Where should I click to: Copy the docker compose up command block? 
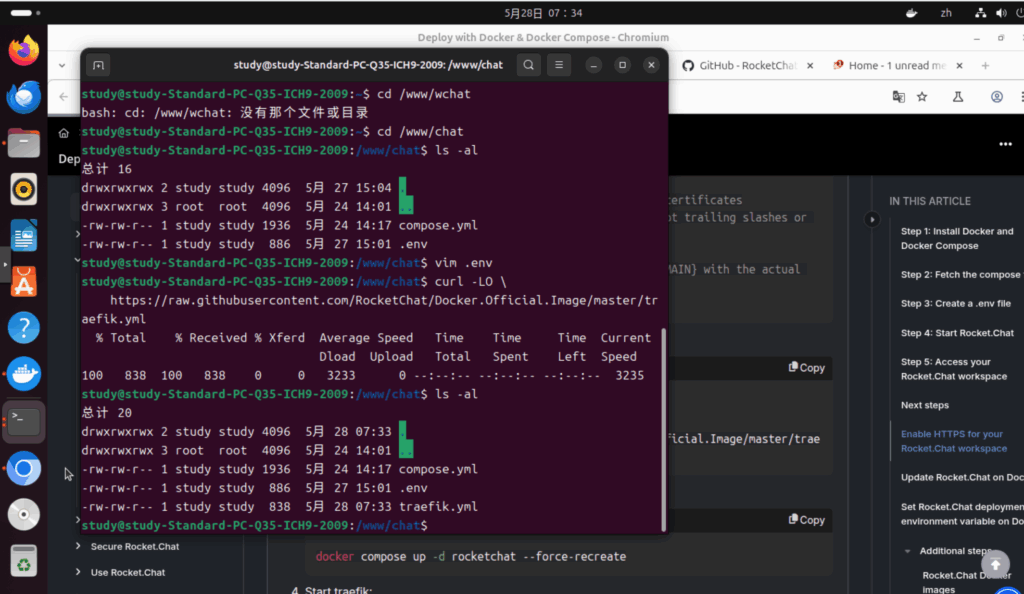tap(807, 520)
